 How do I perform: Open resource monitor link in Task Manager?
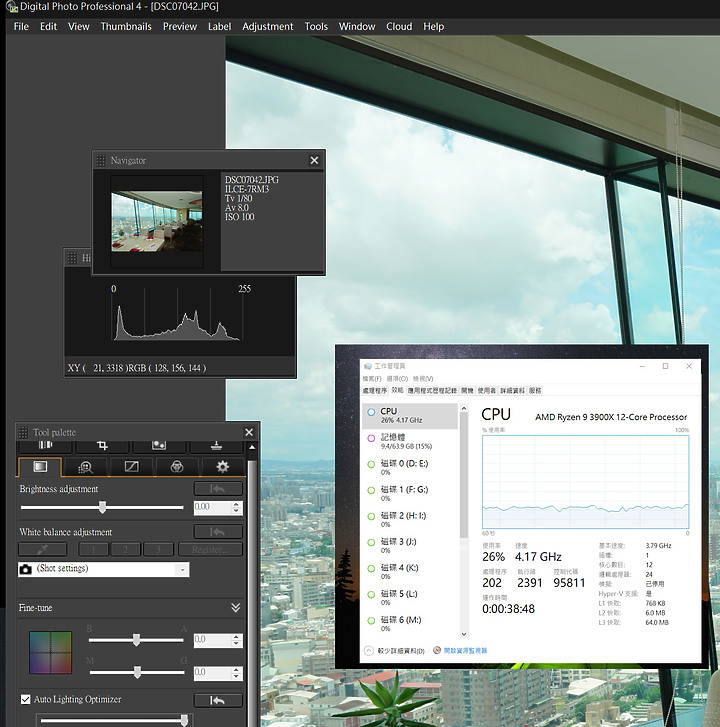465,650
